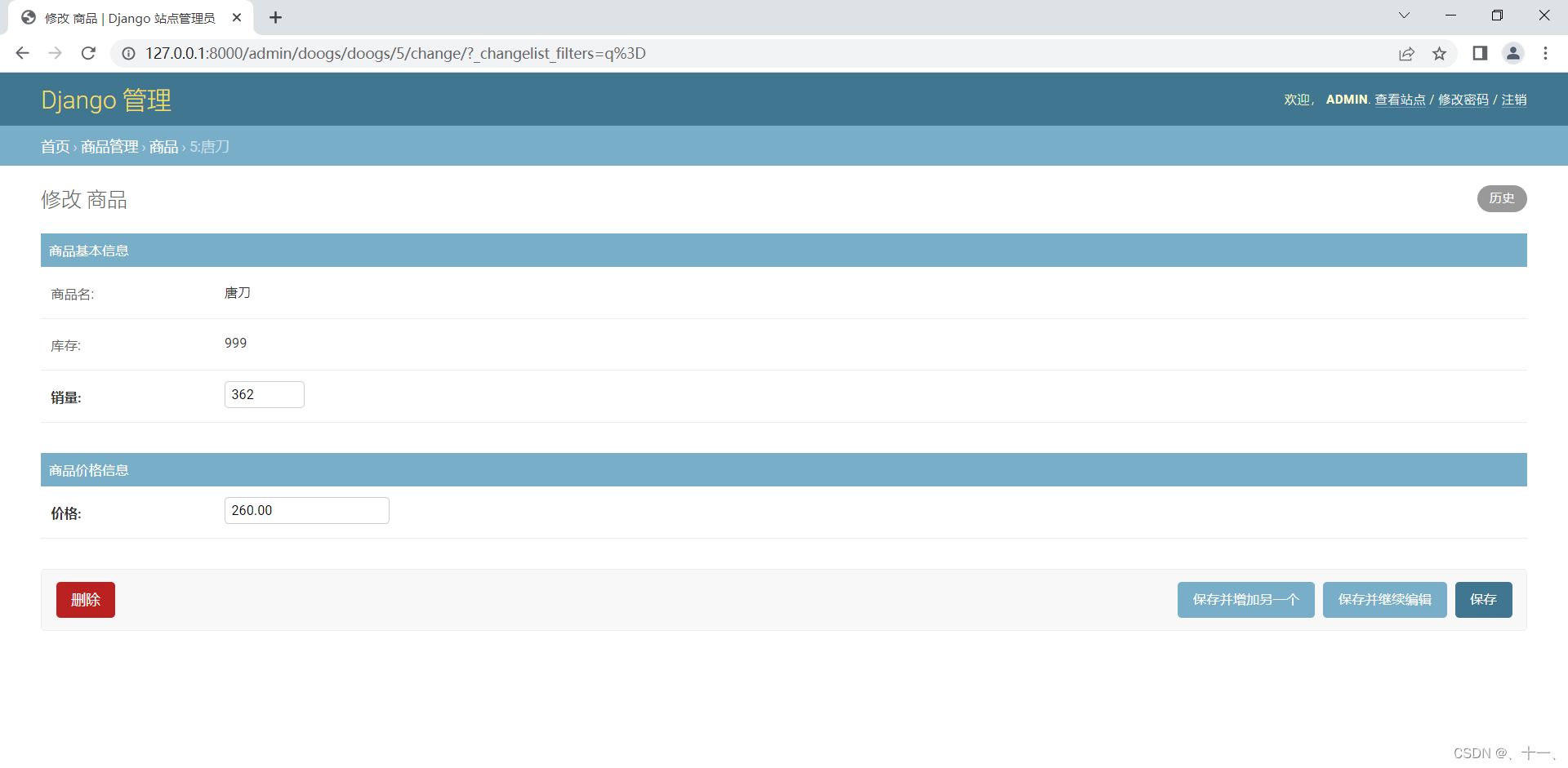Select the 修改 商品 Django tab
Screen dimensions: 1568x768
131,18
